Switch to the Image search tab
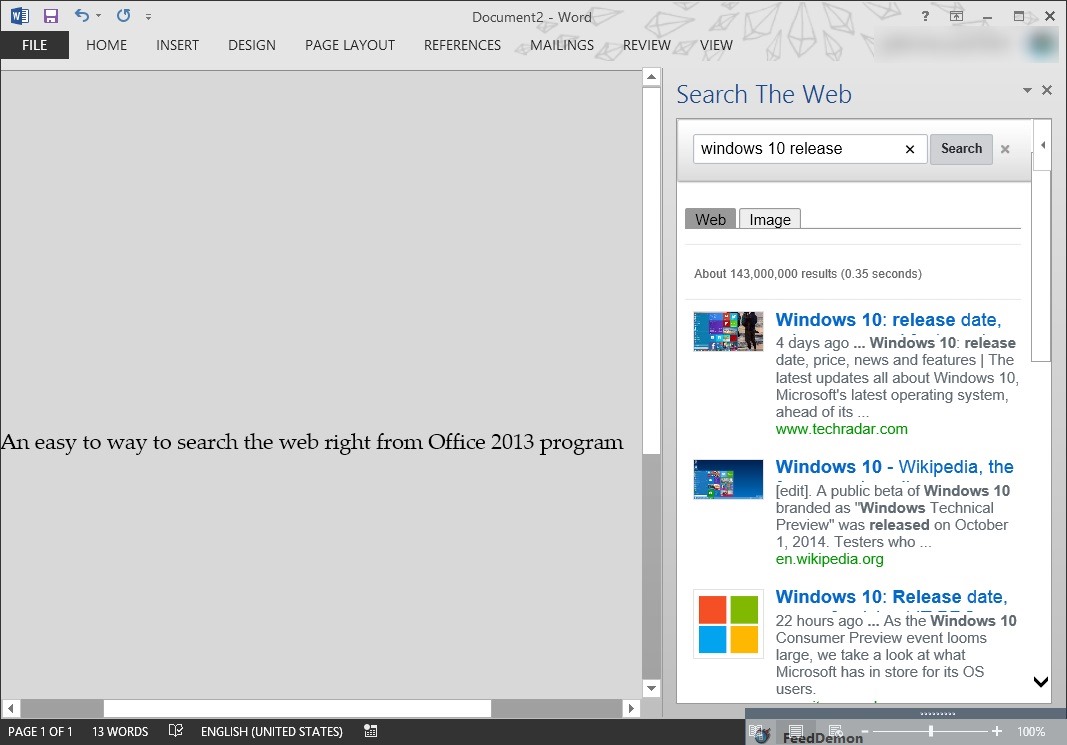 769,218
